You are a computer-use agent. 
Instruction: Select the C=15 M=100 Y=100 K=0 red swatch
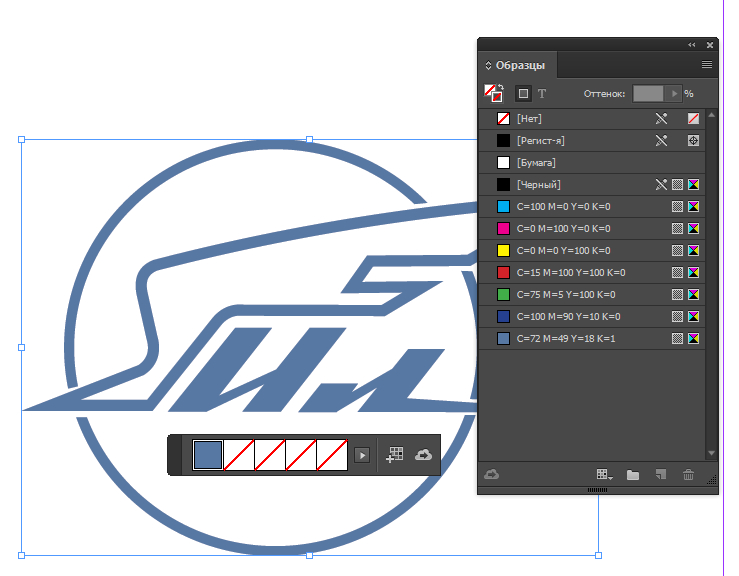click(591, 272)
